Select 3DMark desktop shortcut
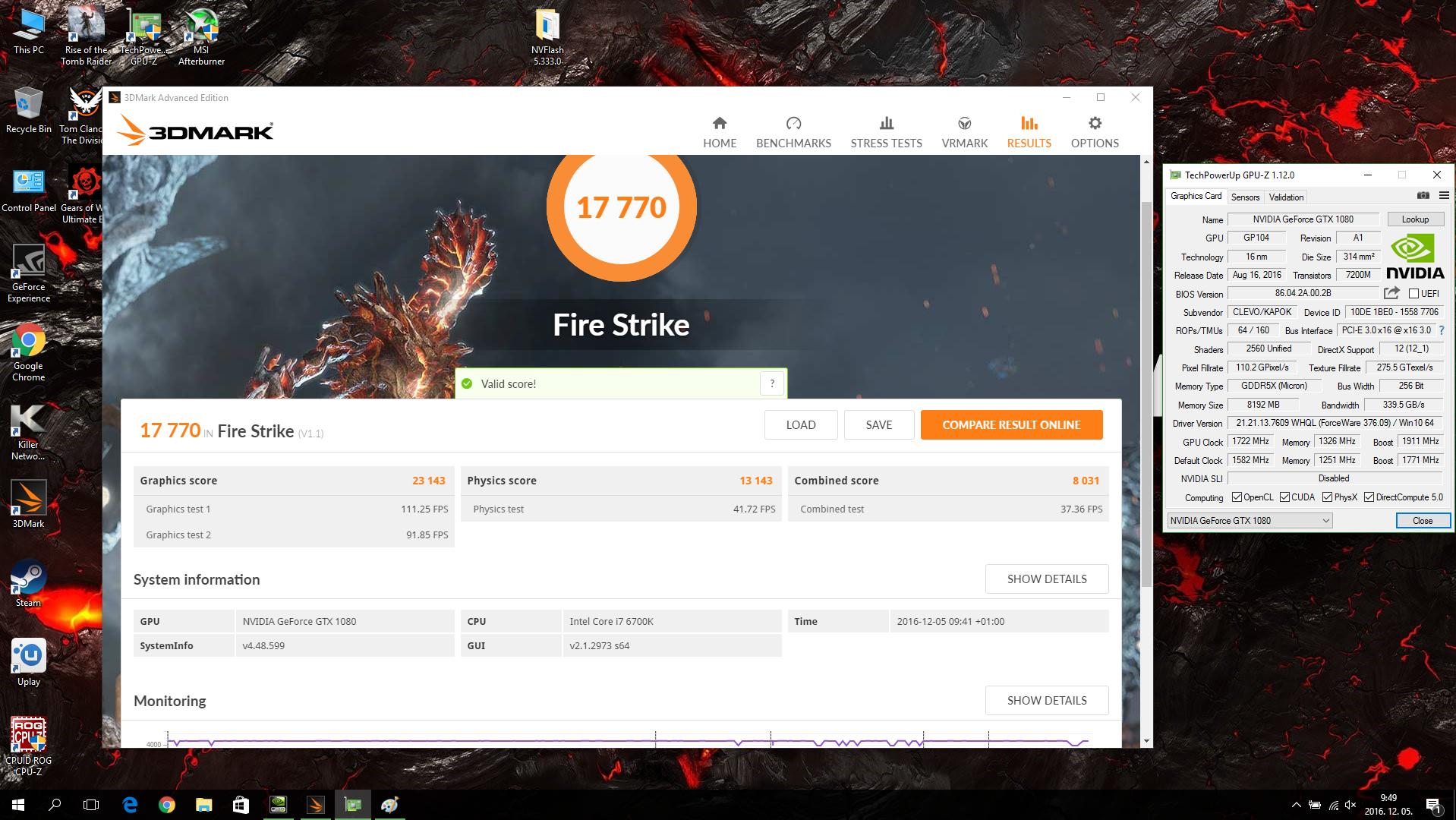Viewport: 1456px width, 820px height. (x=29, y=503)
